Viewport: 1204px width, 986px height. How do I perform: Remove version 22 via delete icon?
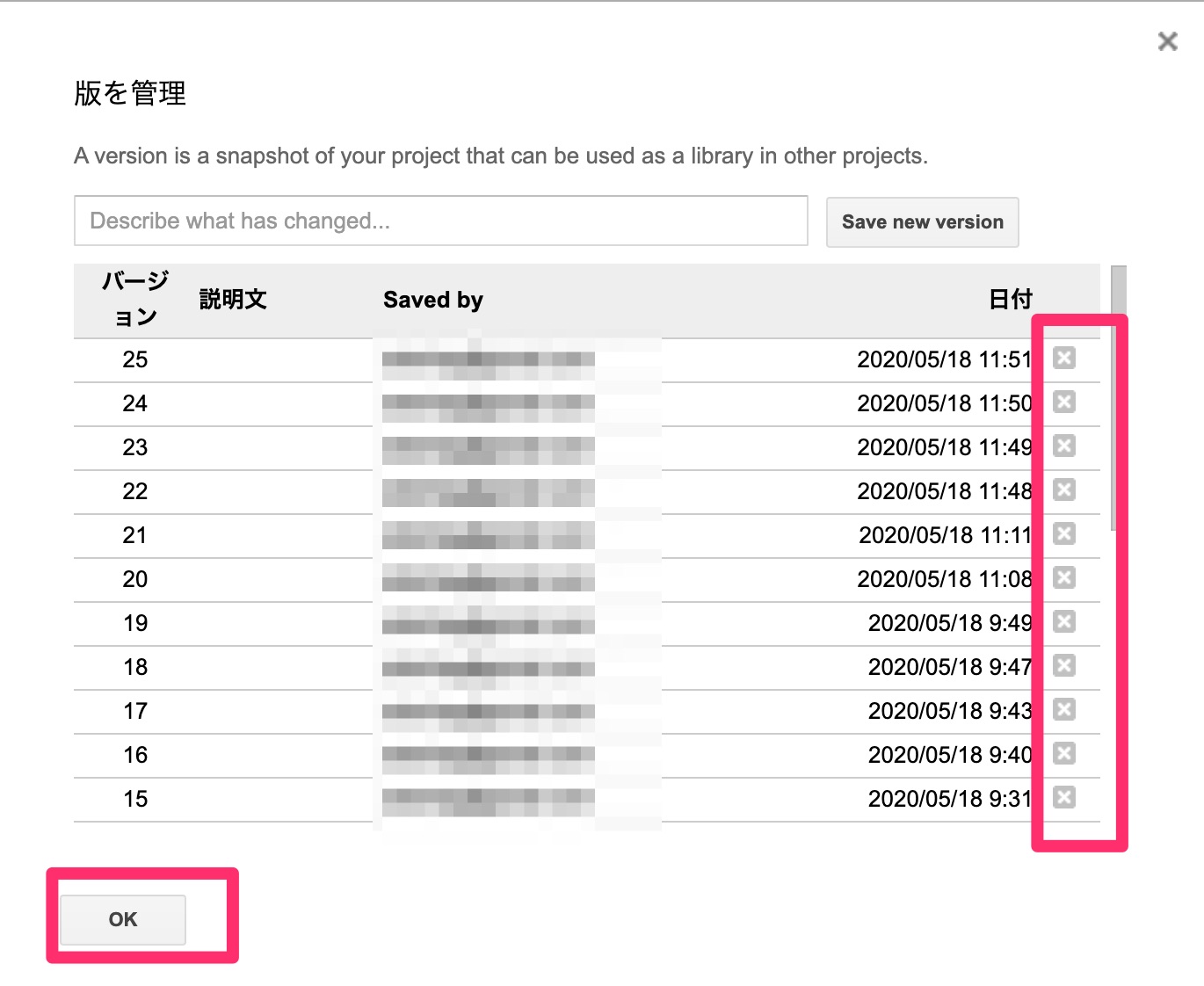coord(1063,489)
